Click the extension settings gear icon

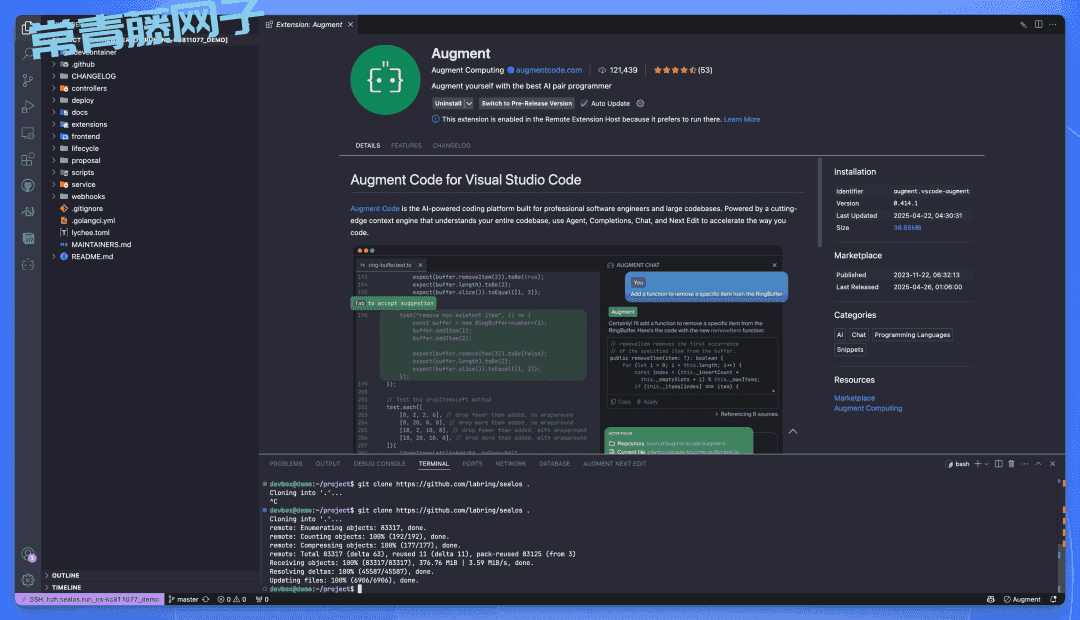click(640, 103)
